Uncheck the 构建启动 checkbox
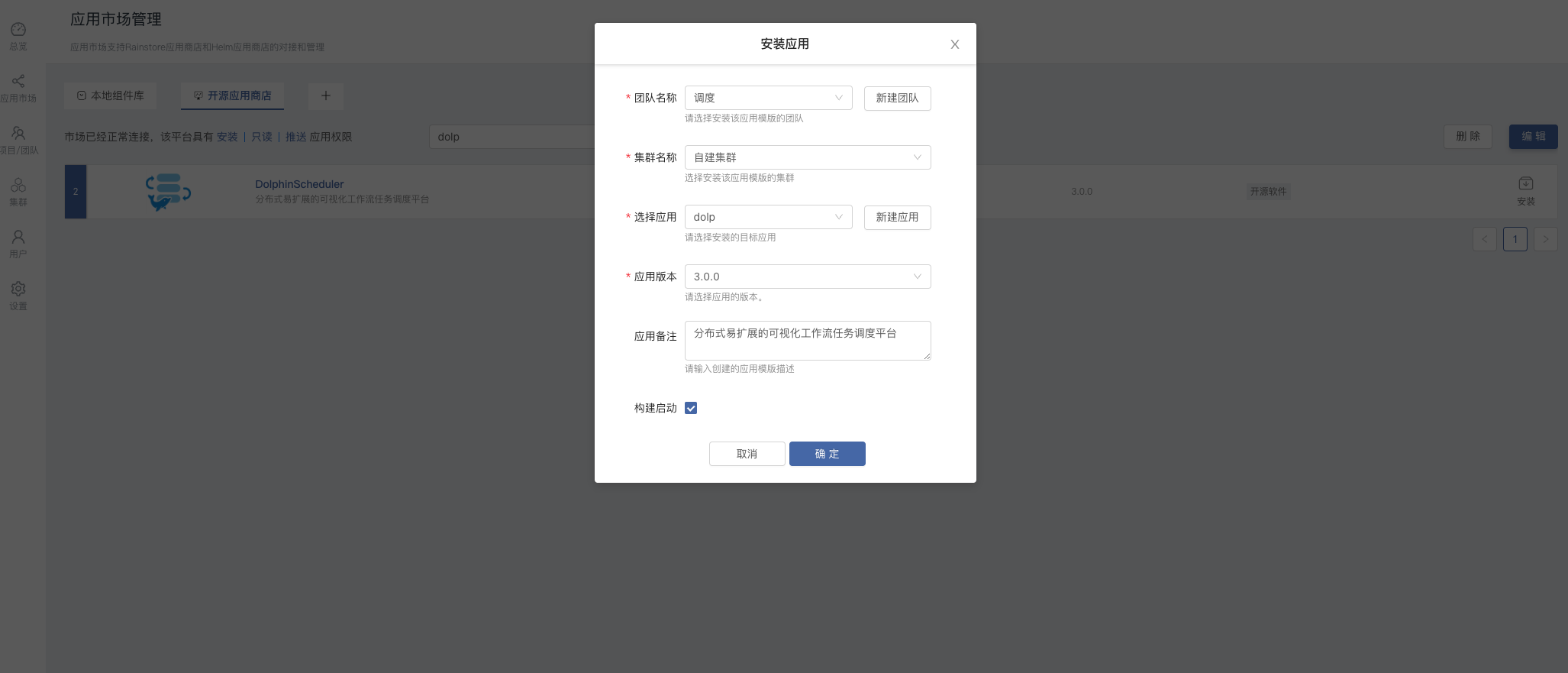1568x673 pixels. pos(691,408)
